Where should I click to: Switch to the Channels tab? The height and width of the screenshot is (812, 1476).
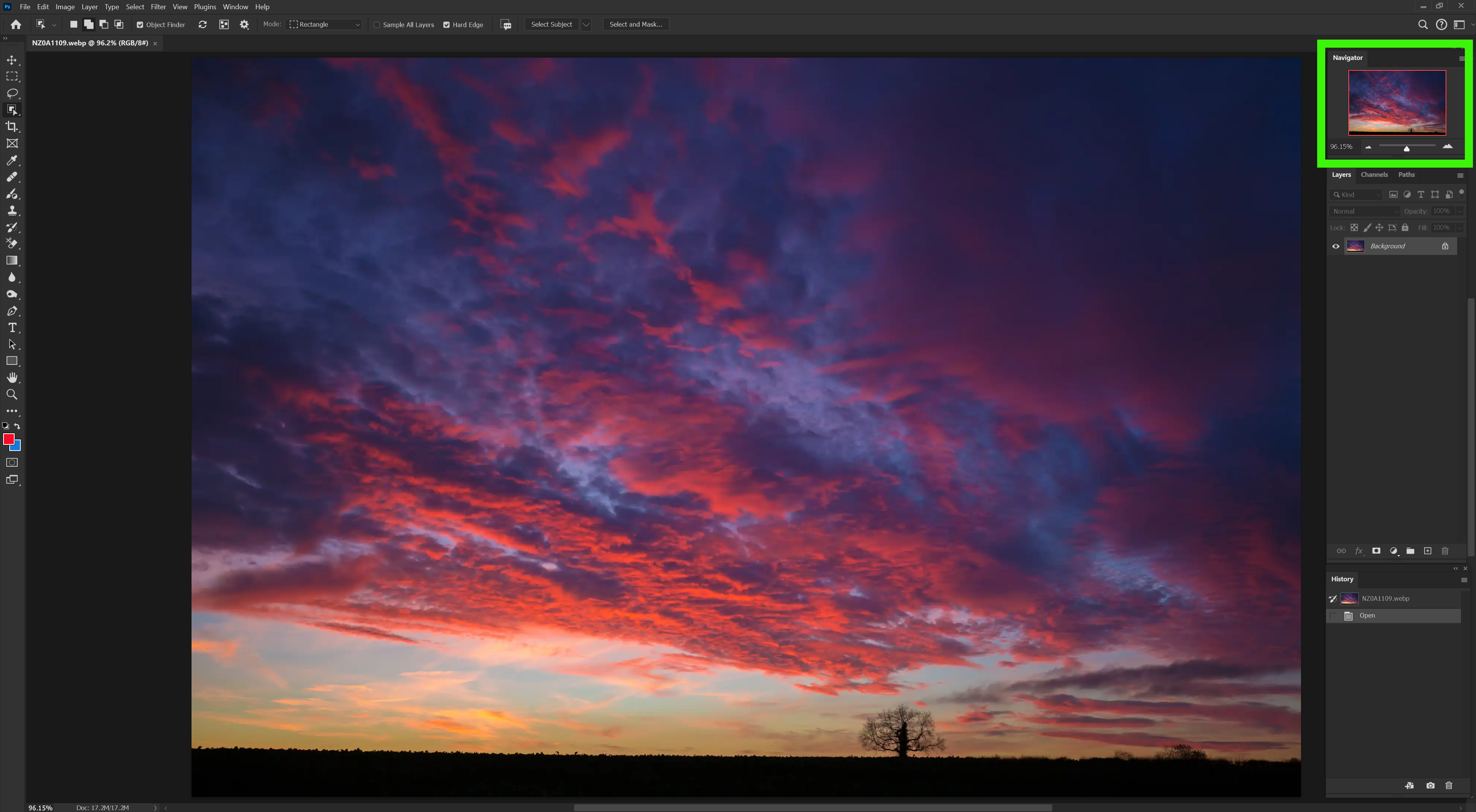click(x=1374, y=175)
